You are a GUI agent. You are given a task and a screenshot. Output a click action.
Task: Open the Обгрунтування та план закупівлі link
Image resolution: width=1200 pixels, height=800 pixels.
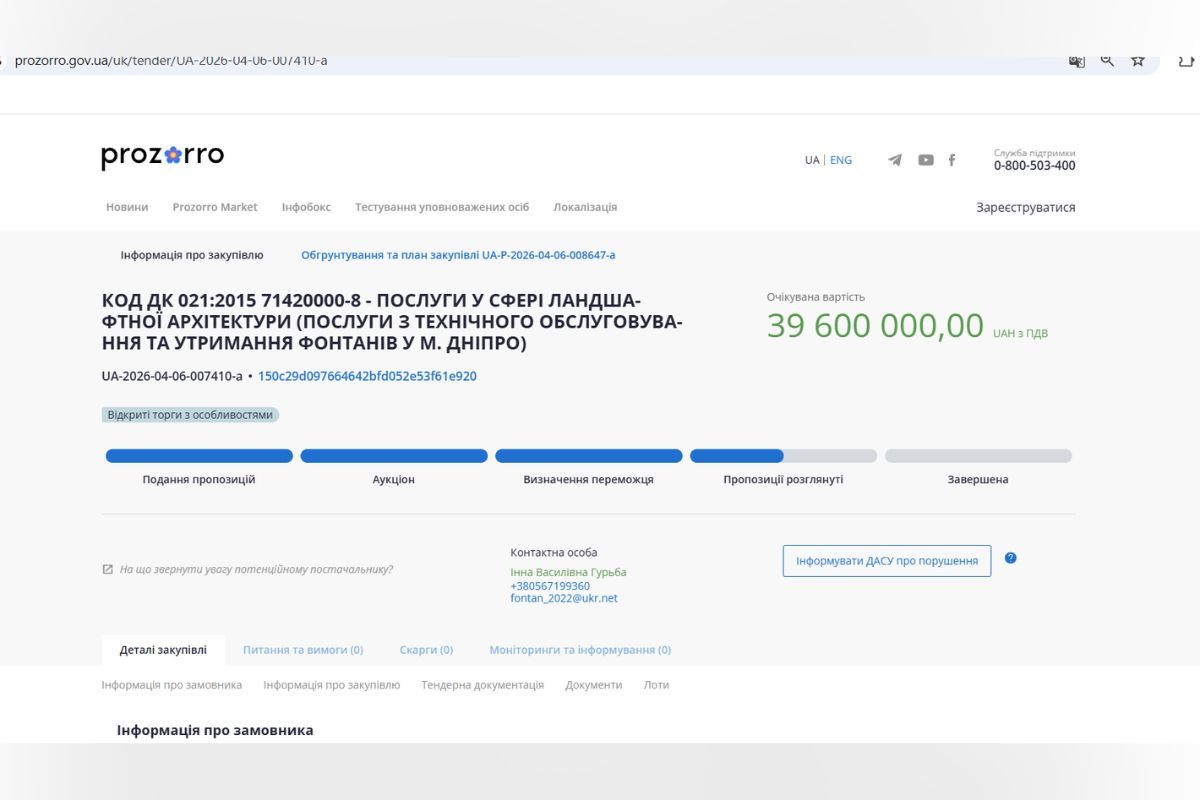(457, 255)
